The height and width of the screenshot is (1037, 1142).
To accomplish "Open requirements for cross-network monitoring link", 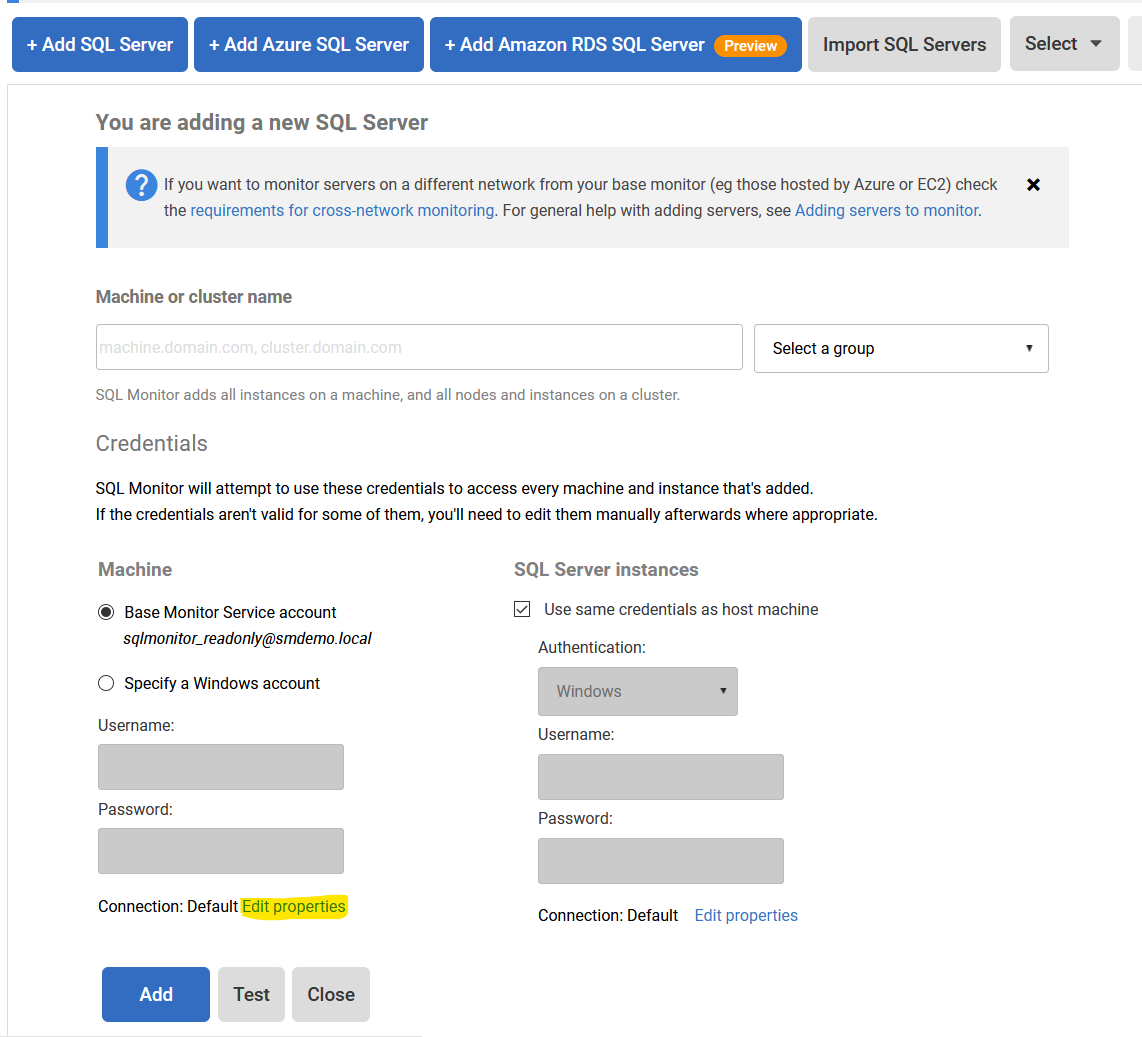I will point(342,210).
